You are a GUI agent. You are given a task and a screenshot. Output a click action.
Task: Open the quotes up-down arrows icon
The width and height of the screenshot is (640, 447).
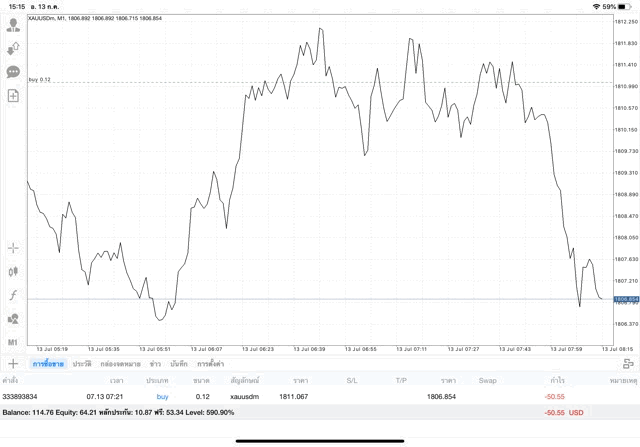point(13,48)
